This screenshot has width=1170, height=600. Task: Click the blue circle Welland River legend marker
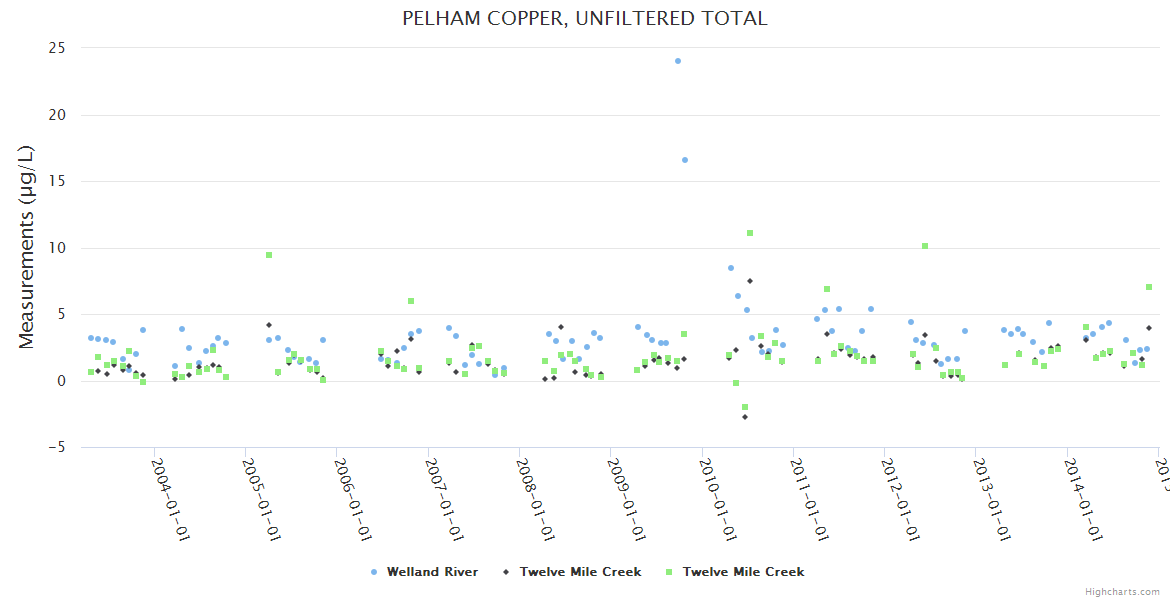click(x=374, y=572)
